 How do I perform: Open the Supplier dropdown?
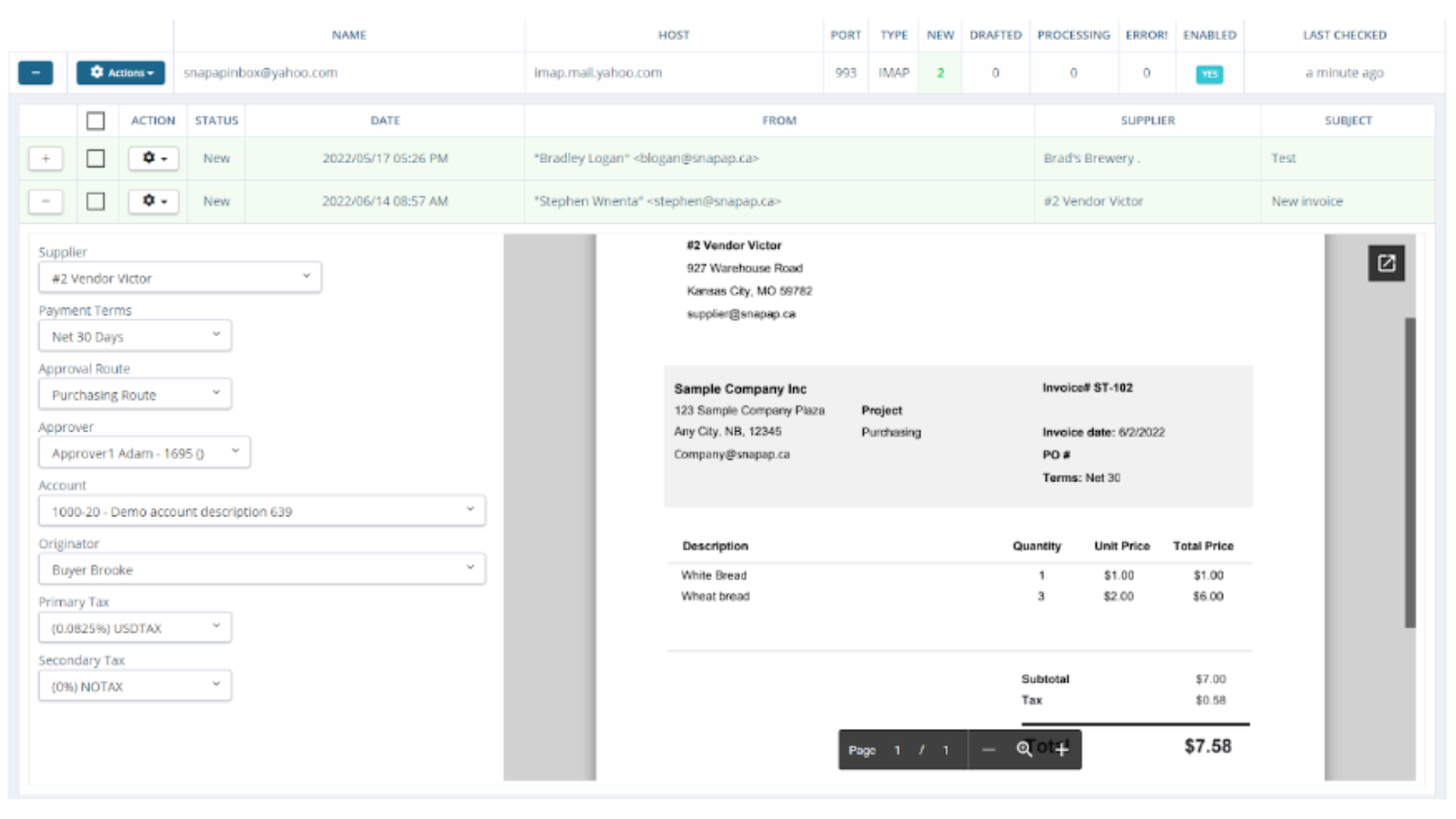coord(180,278)
